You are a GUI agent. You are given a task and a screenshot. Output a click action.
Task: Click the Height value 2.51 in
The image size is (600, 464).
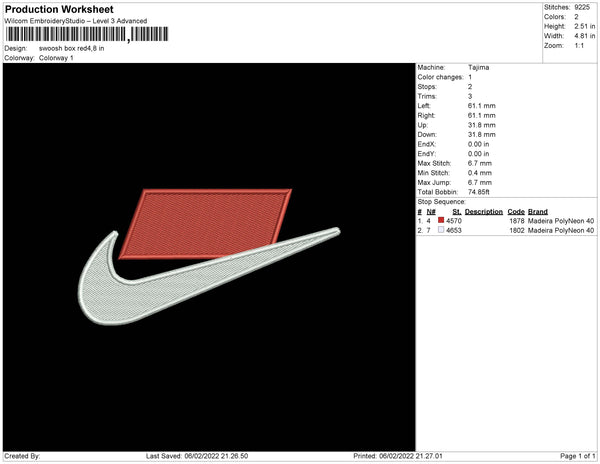585,26
